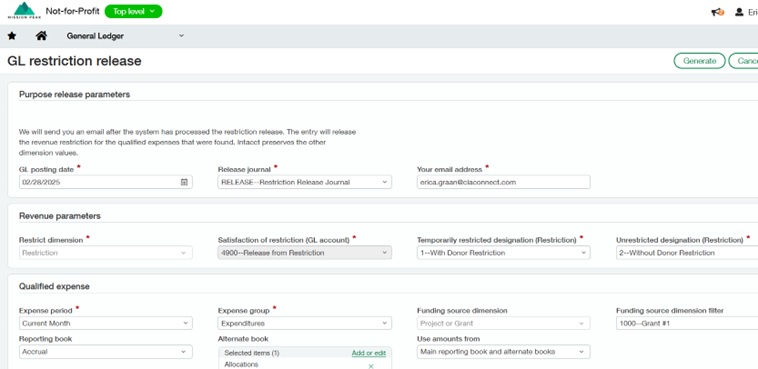Screen dimensions: 758x369
Task: Open the Restrict dimension dropdown
Action: [106, 253]
